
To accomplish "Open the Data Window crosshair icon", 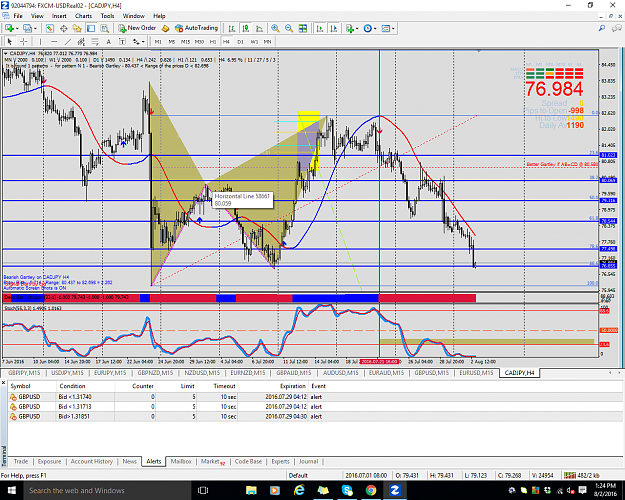I will (x=63, y=28).
